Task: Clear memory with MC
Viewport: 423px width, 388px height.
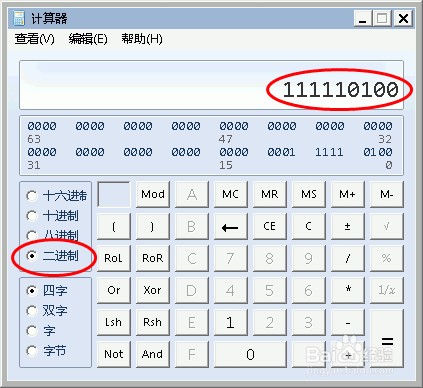Action: 231,194
